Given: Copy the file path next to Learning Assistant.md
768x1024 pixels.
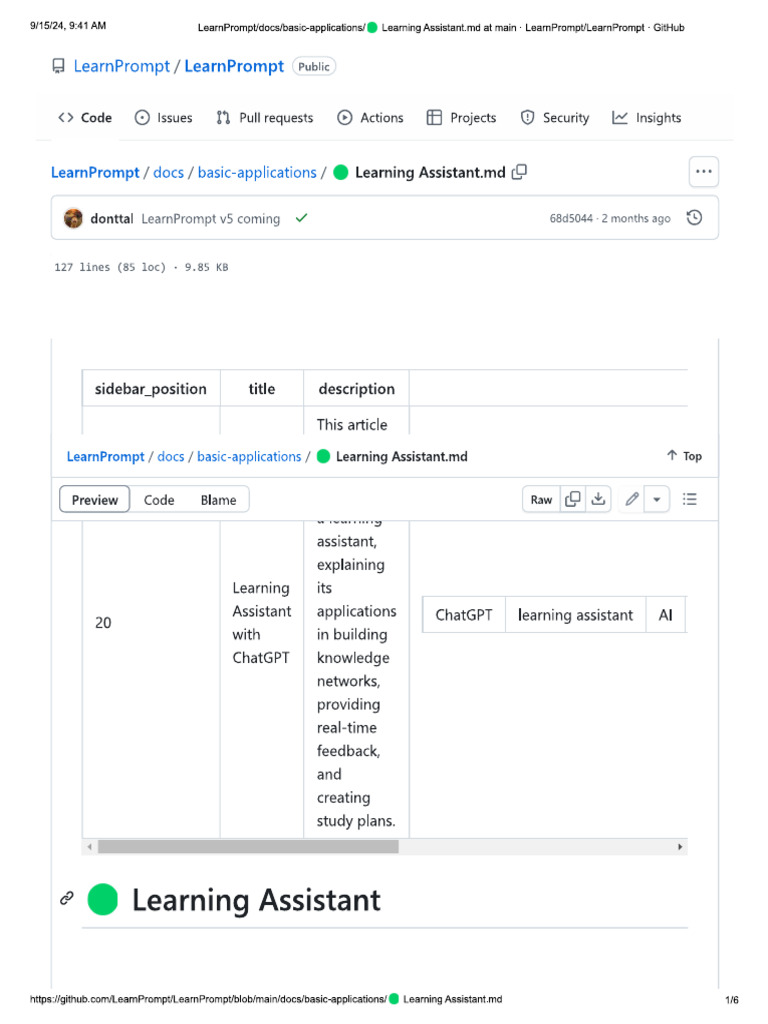Looking at the screenshot, I should [519, 172].
